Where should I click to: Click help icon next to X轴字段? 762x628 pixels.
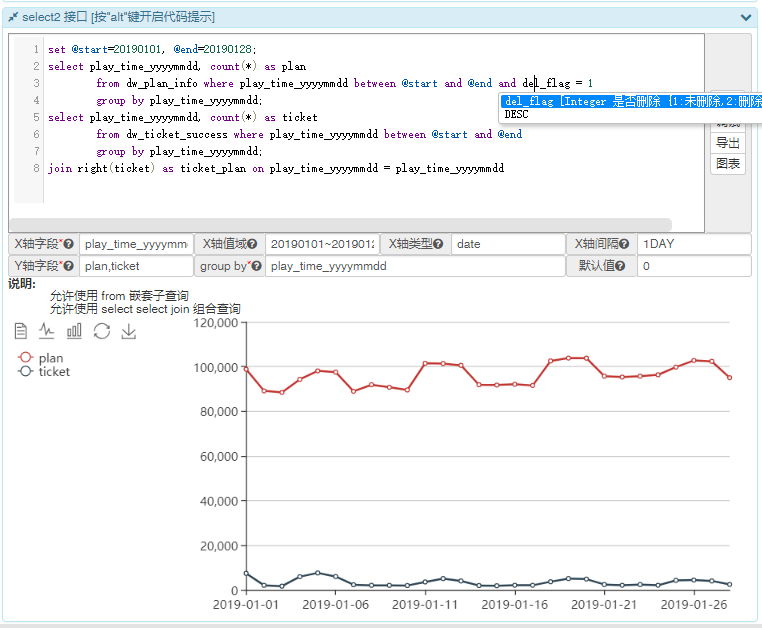click(69, 244)
